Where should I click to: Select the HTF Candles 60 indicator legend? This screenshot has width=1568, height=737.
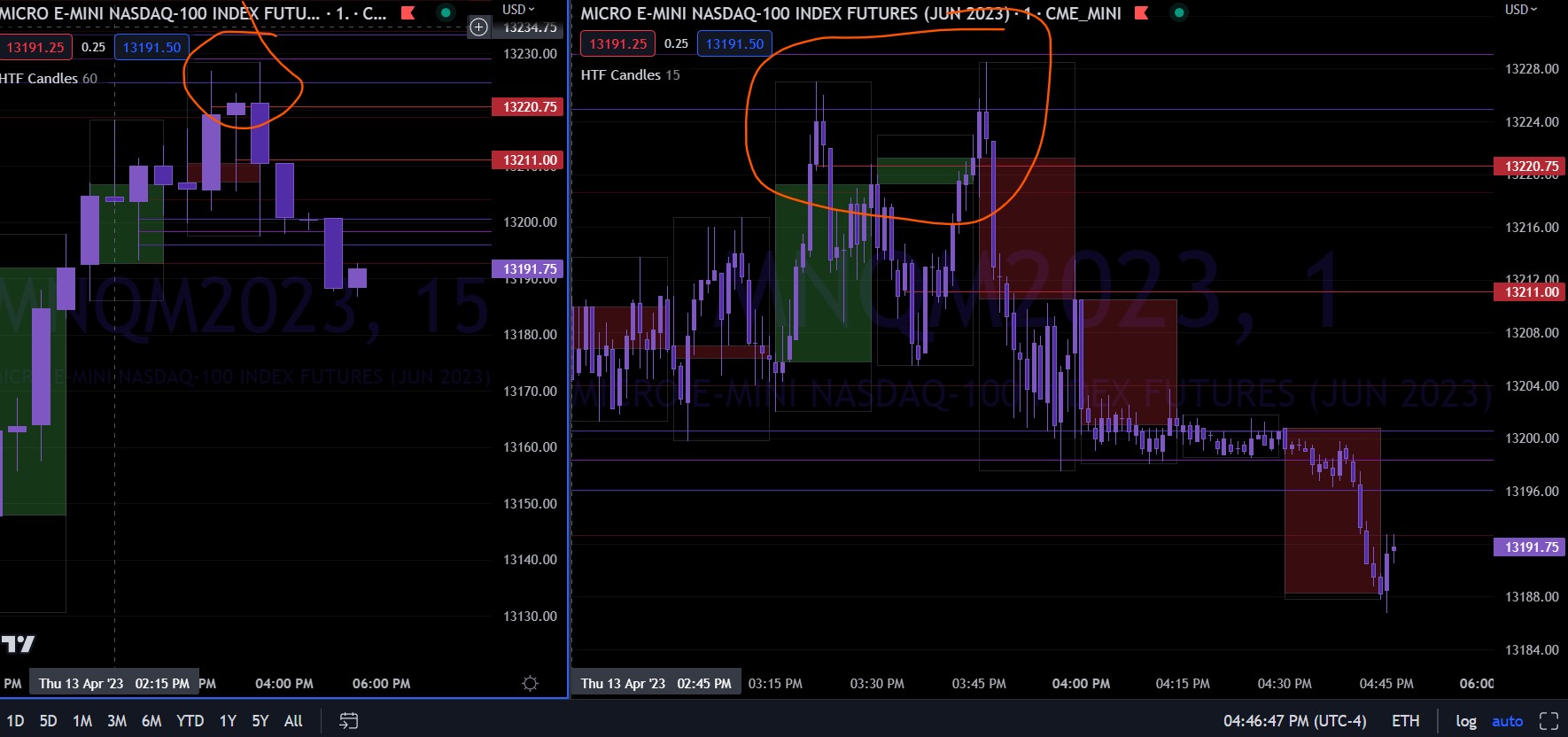point(49,78)
